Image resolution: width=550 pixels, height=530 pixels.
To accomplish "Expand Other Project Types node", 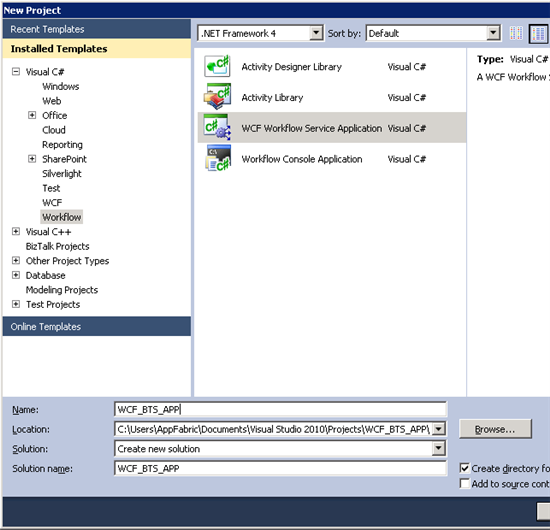I will click(16, 261).
